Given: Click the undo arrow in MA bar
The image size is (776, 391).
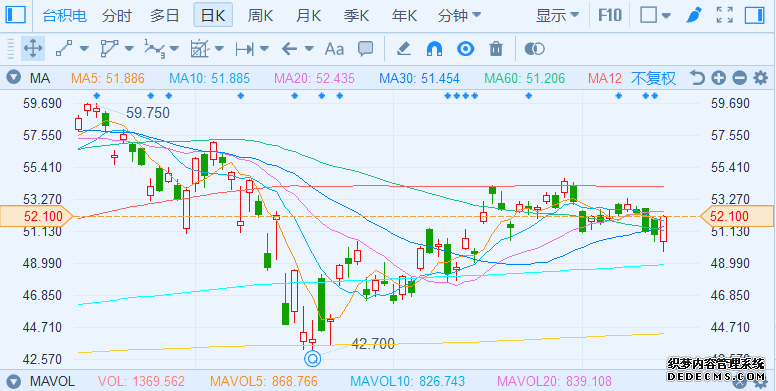Looking at the screenshot, I should 697,78.
